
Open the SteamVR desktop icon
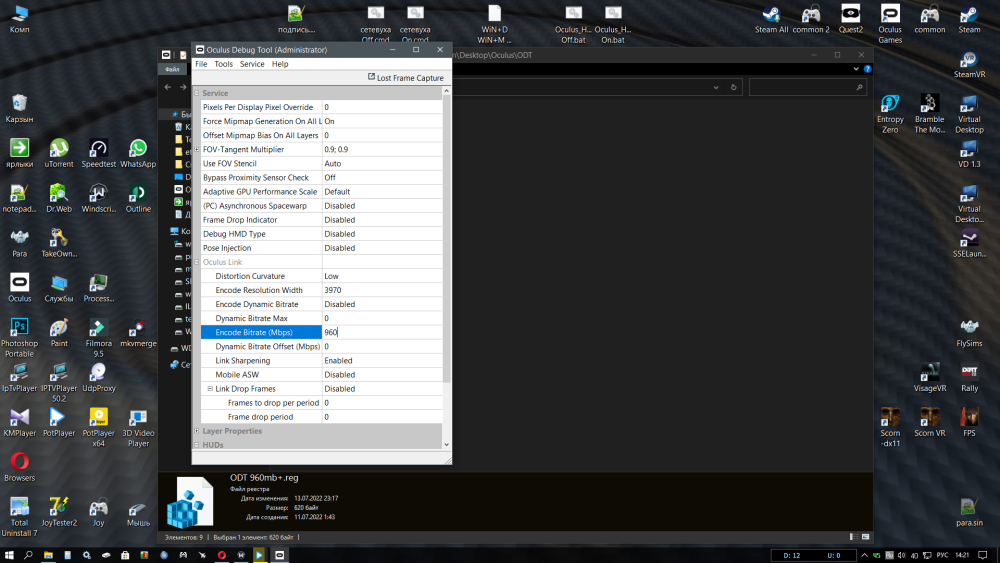pos(969,64)
